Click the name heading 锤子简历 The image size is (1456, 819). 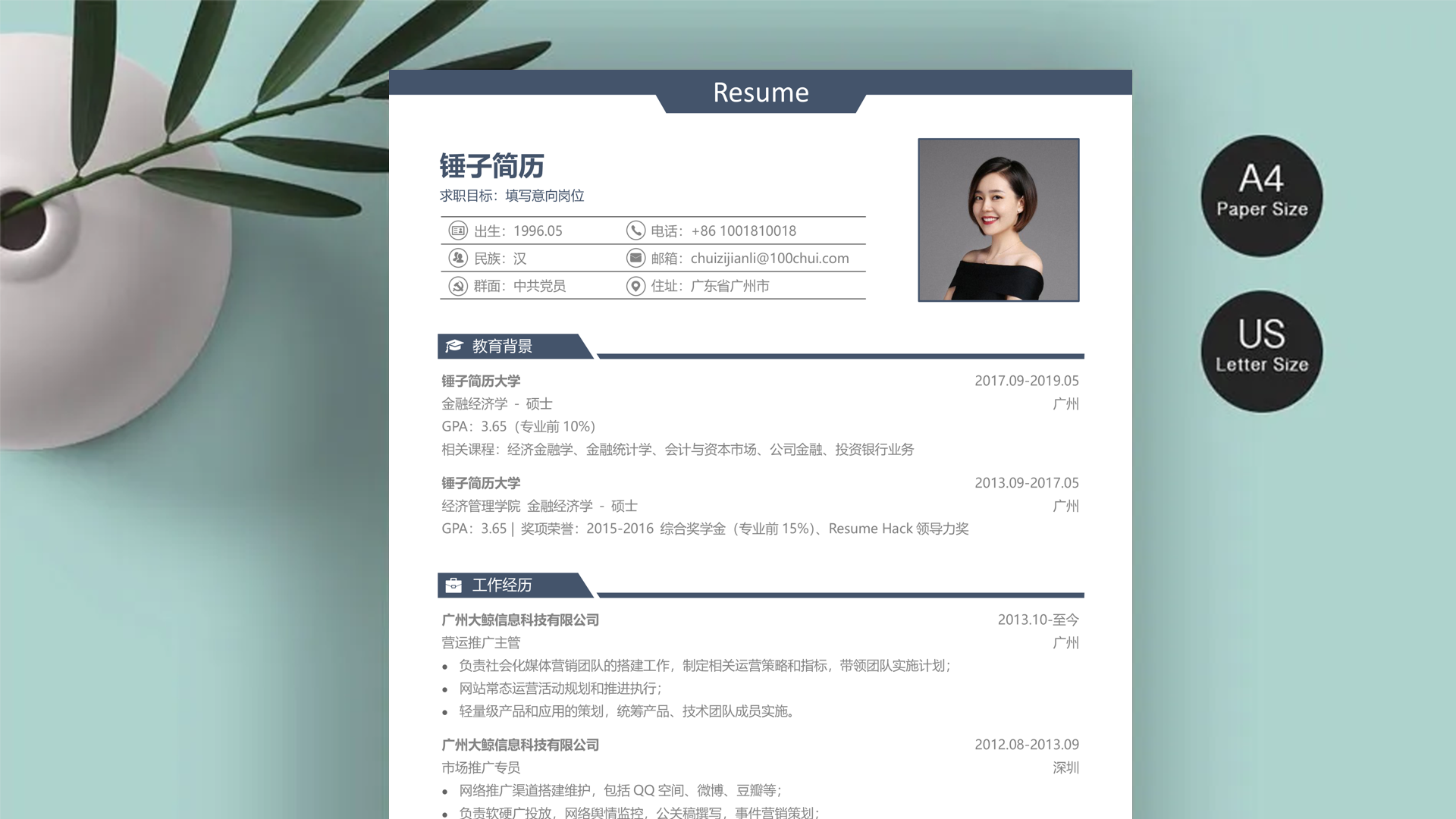[492, 166]
